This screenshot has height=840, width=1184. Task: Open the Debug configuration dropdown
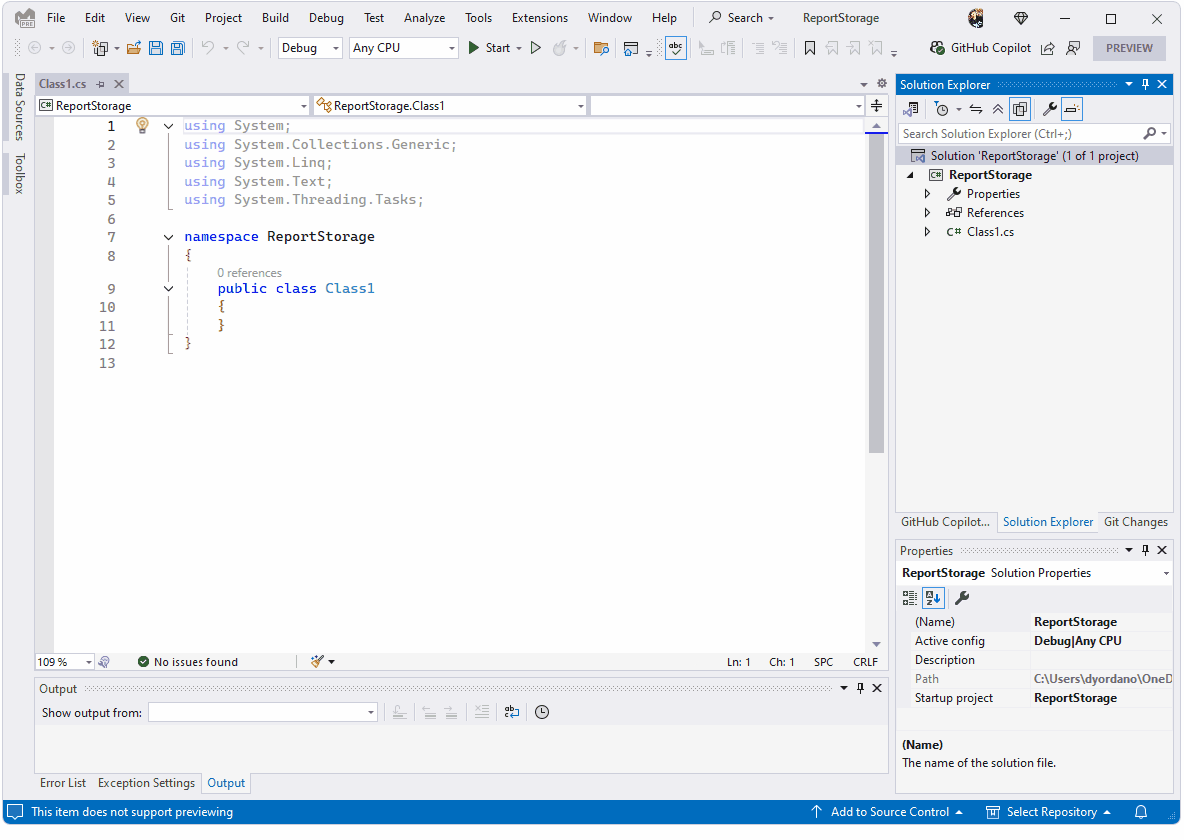[310, 48]
